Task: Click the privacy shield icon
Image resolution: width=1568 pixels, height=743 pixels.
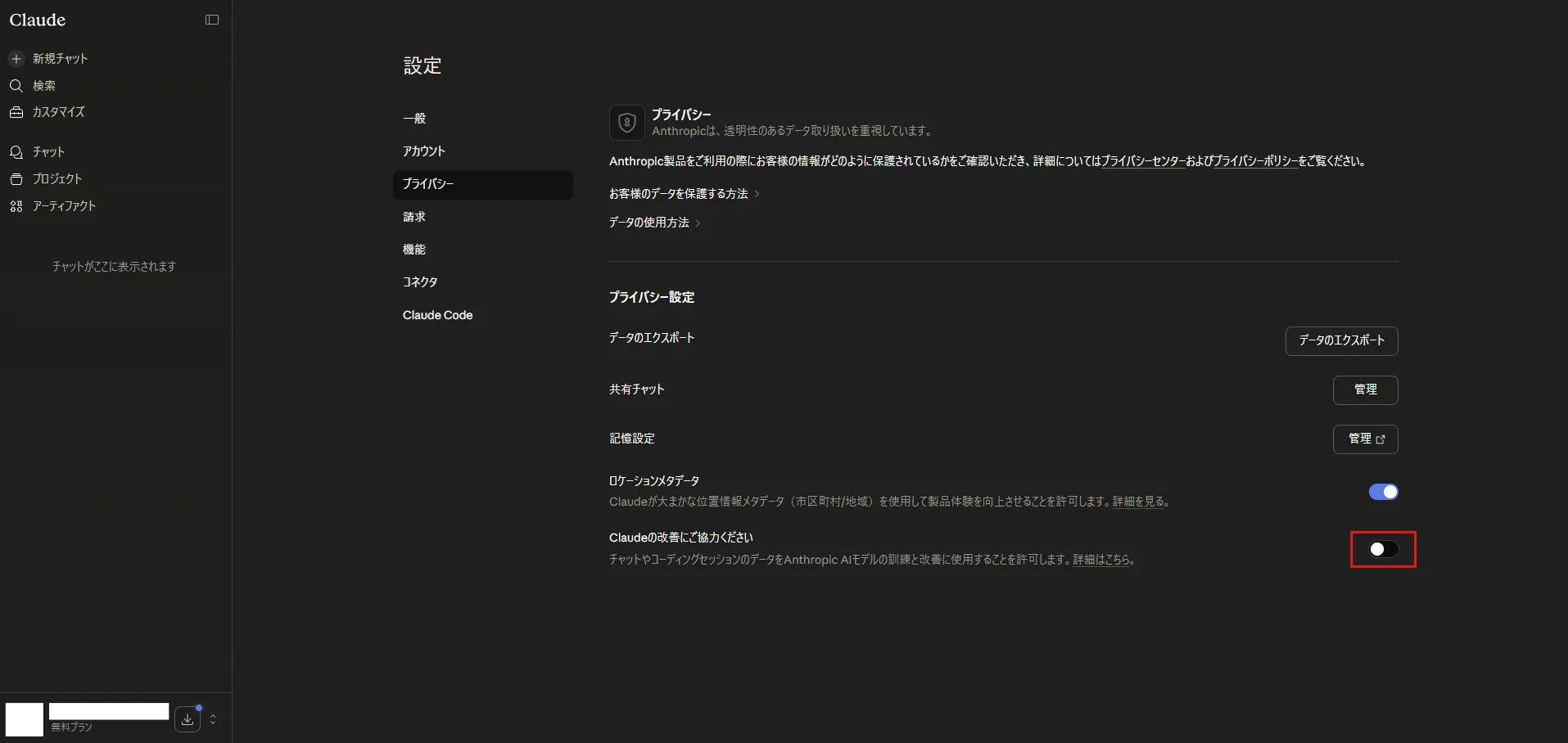Action: [x=627, y=123]
